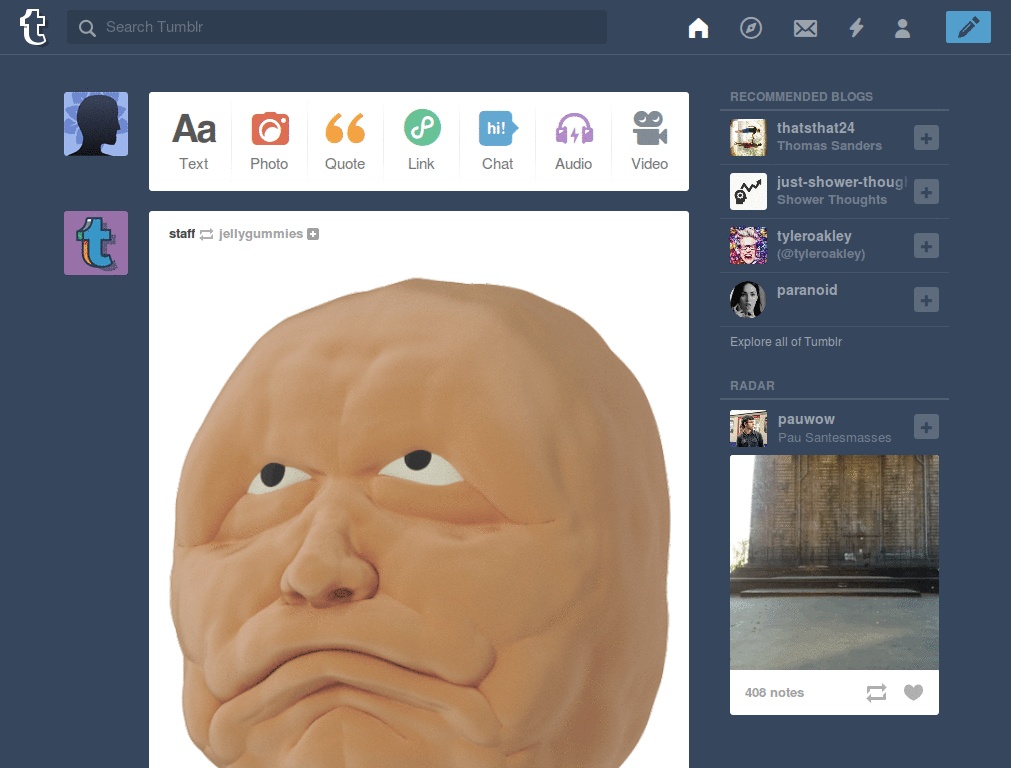Click the staff blog avatar

pos(96,243)
